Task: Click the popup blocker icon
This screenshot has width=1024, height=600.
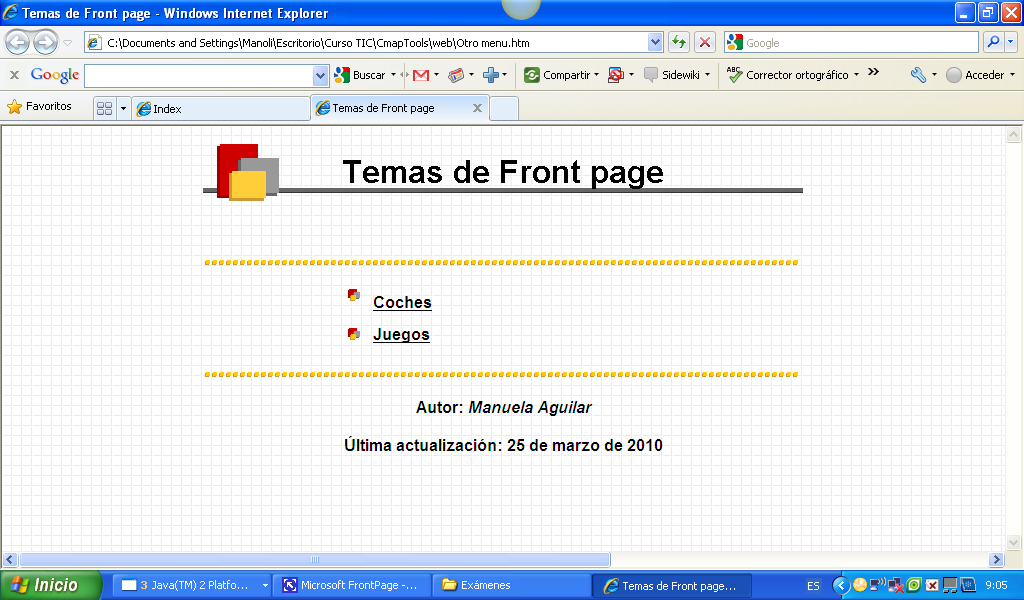Action: click(x=616, y=75)
